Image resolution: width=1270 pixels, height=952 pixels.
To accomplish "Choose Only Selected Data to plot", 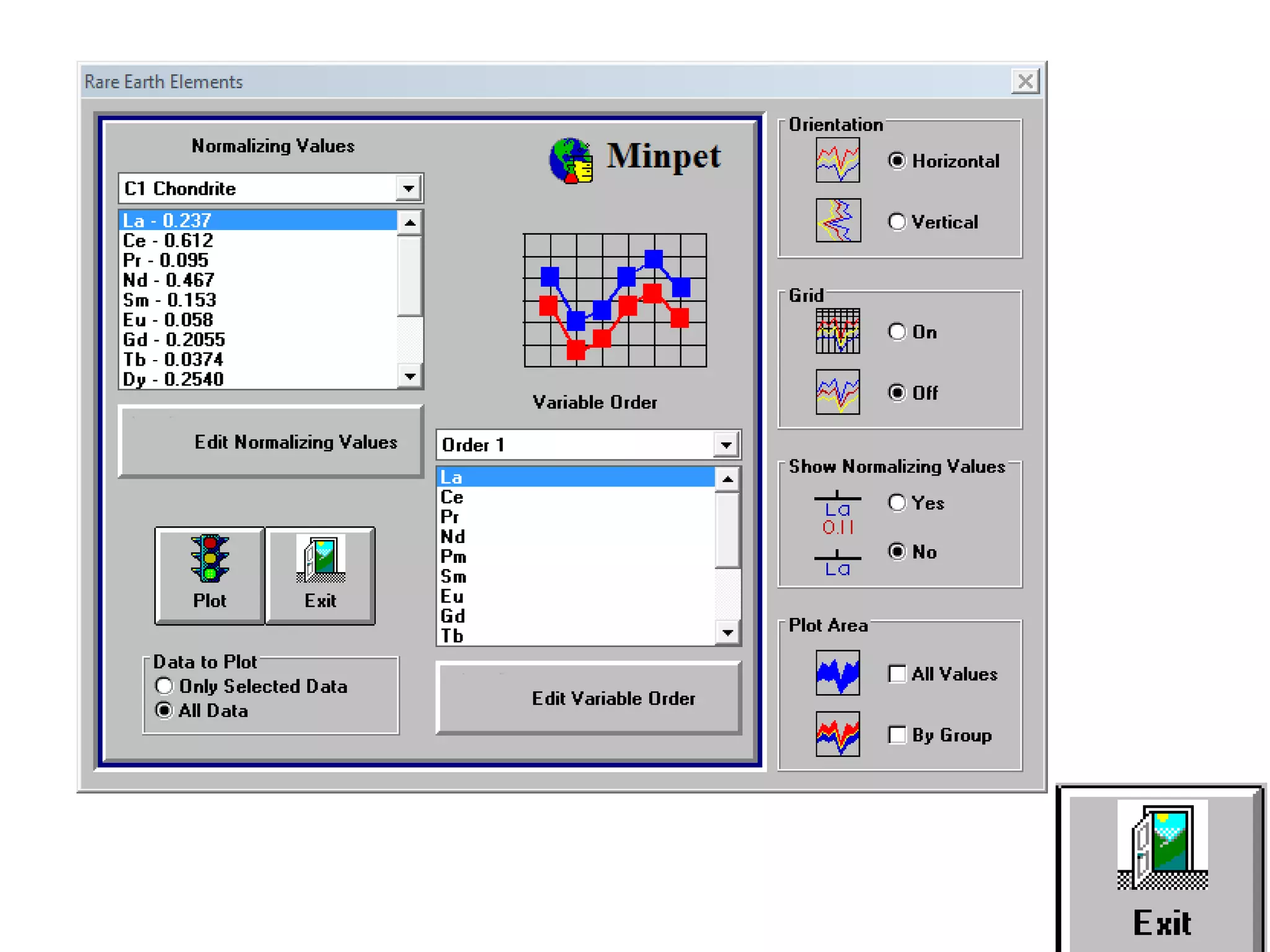I will pyautogui.click(x=164, y=686).
